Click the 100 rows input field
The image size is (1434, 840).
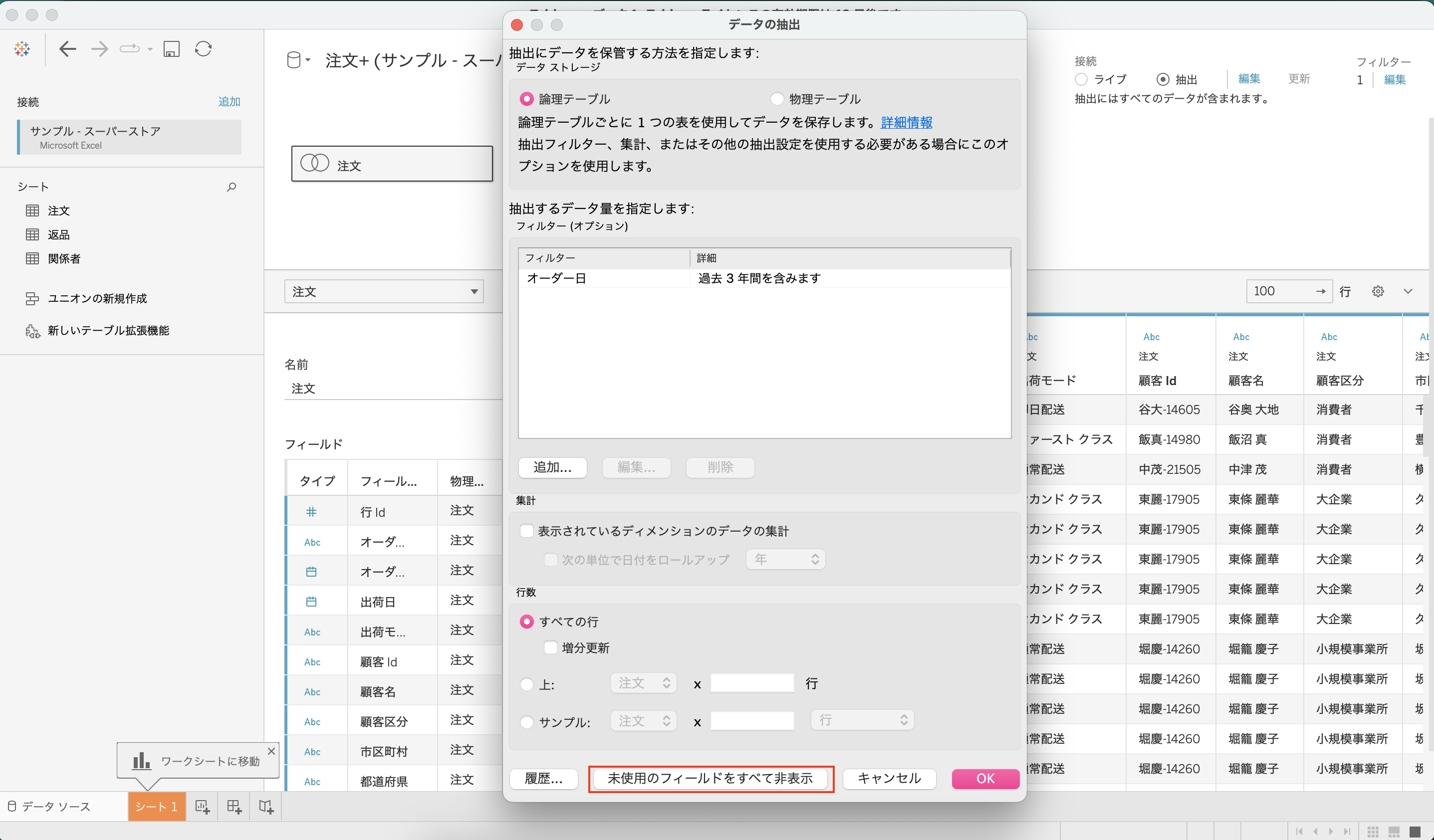pos(1281,291)
